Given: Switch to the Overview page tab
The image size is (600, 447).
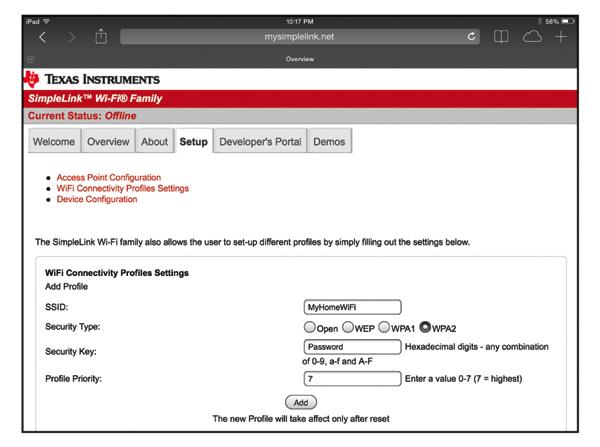Looking at the screenshot, I should (108, 141).
